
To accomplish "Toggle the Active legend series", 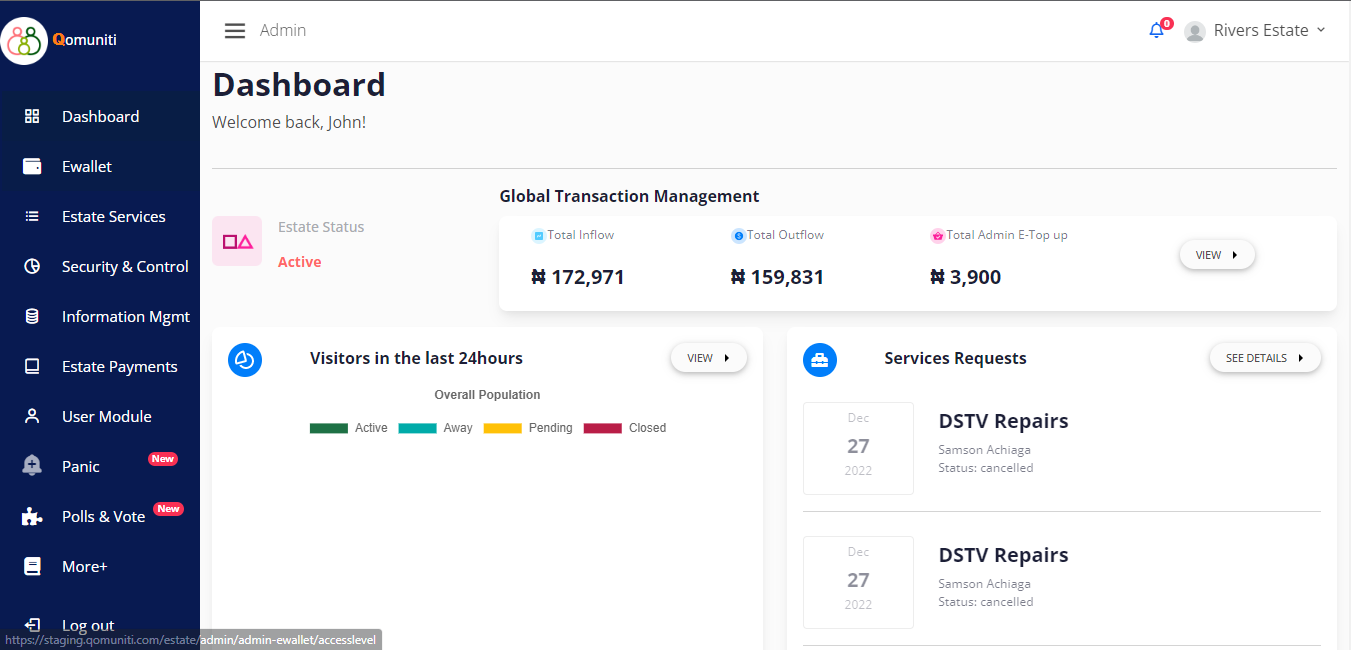I will pos(349,428).
